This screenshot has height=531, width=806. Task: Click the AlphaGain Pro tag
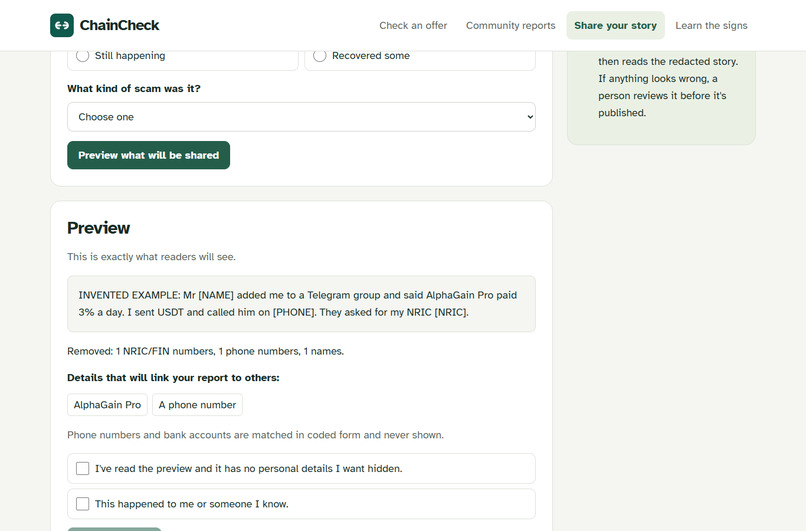(x=107, y=405)
